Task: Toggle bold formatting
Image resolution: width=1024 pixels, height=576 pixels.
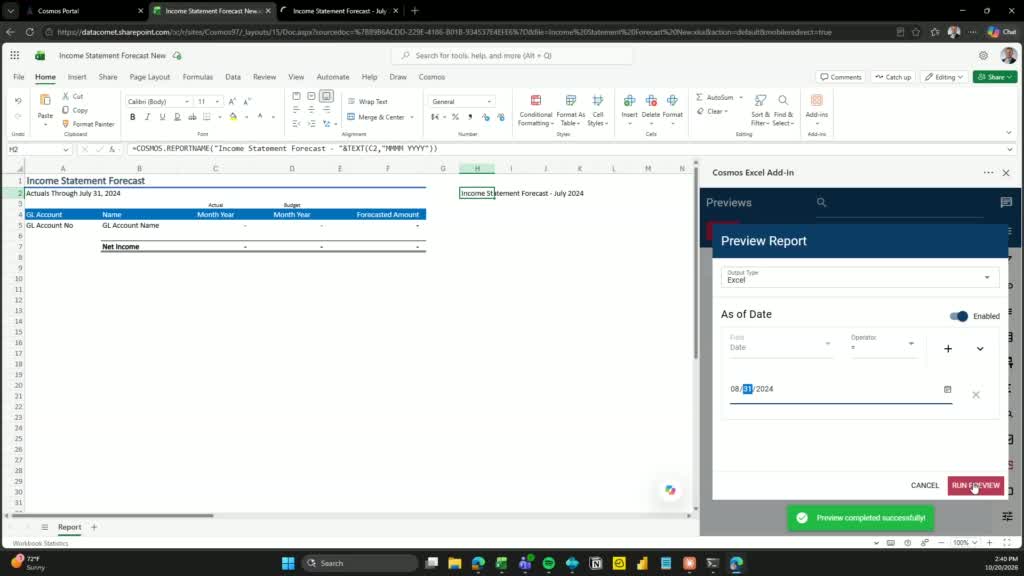Action: (133, 117)
